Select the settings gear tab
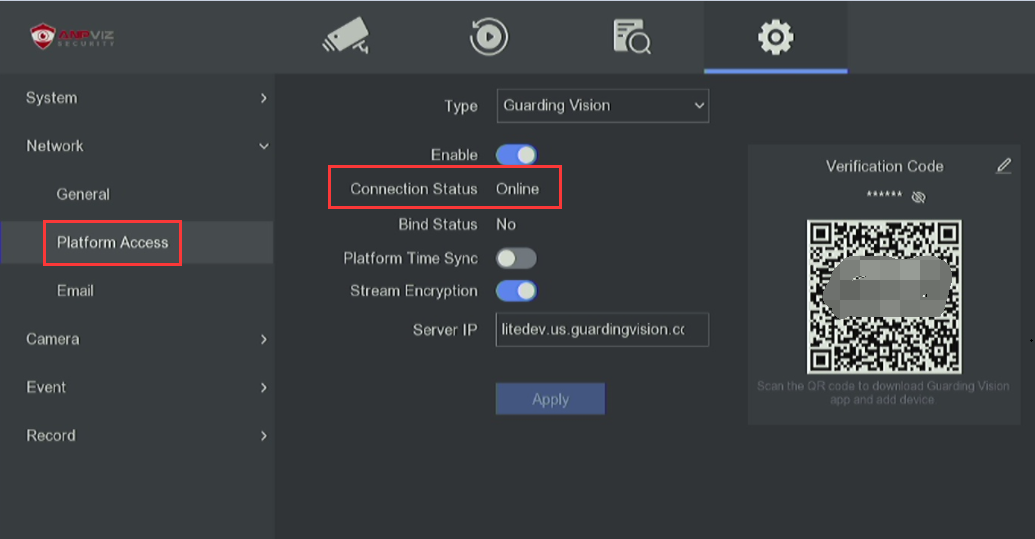 [x=776, y=37]
